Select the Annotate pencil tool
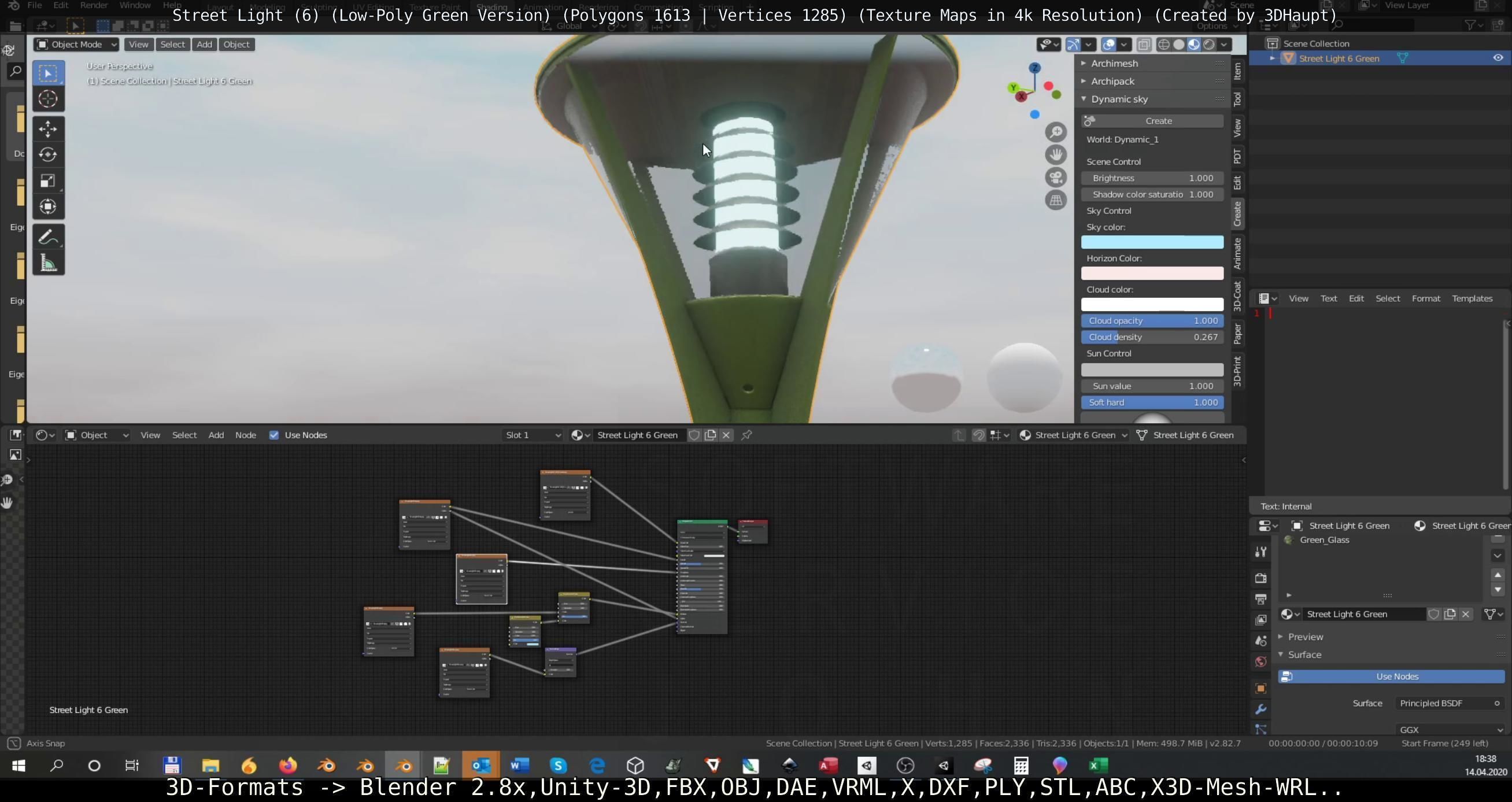 pyautogui.click(x=48, y=237)
